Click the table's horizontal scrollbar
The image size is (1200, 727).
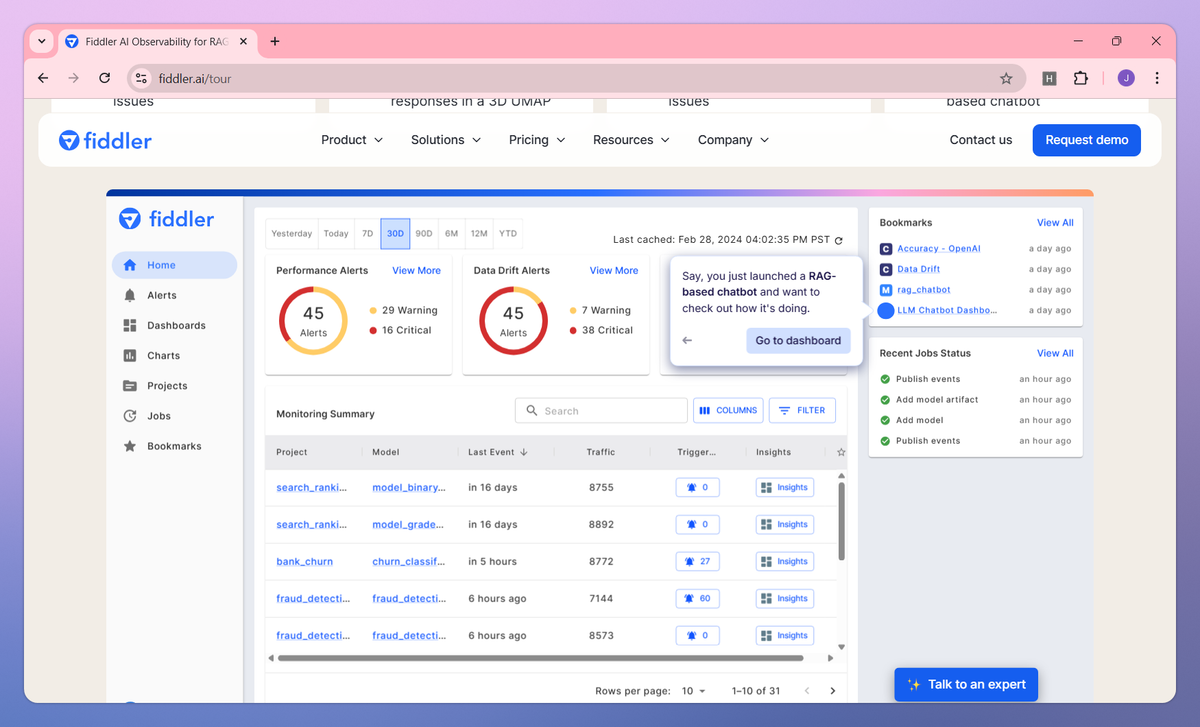coord(541,658)
